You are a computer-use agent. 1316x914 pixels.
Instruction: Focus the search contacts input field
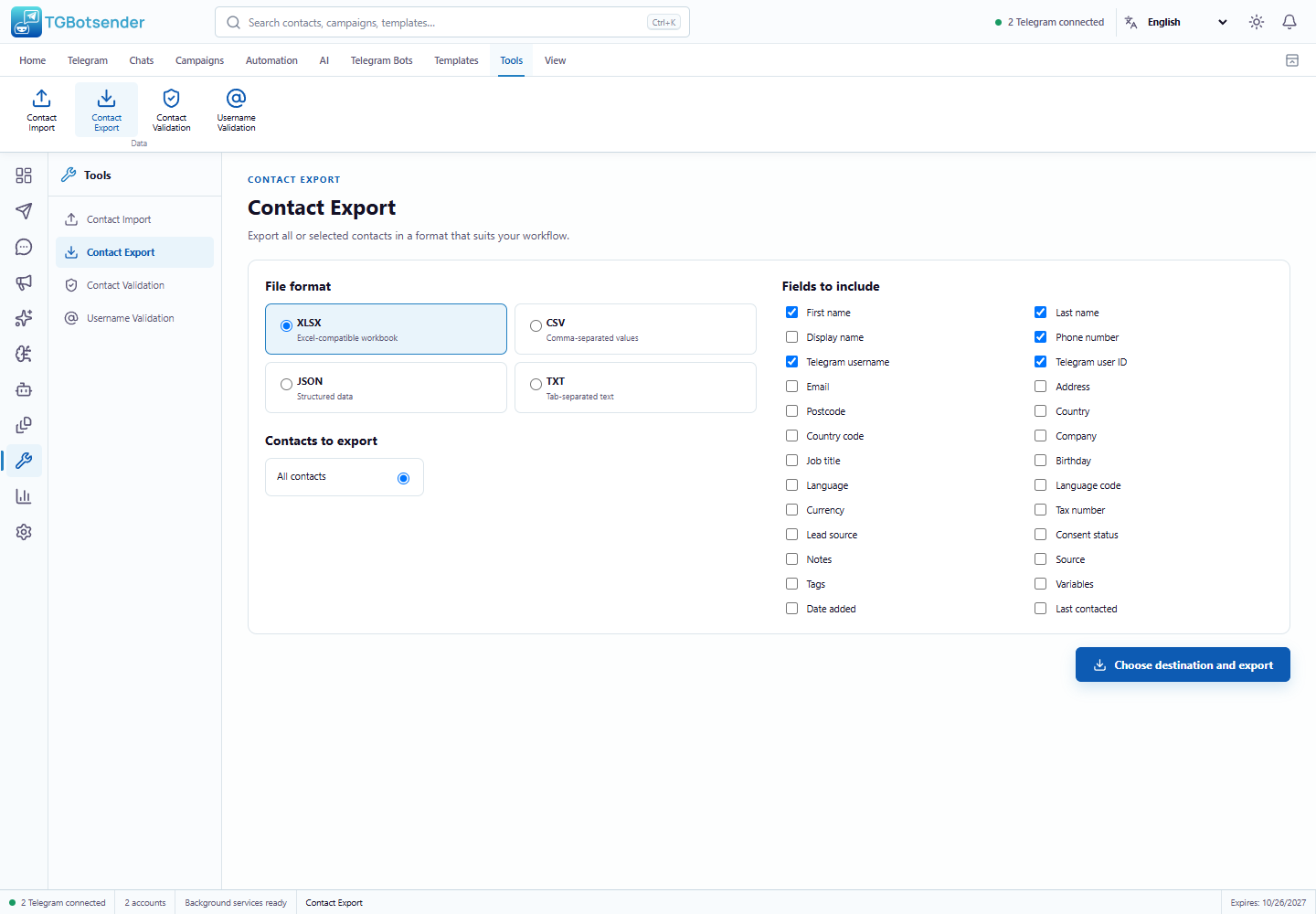pyautogui.click(x=452, y=22)
